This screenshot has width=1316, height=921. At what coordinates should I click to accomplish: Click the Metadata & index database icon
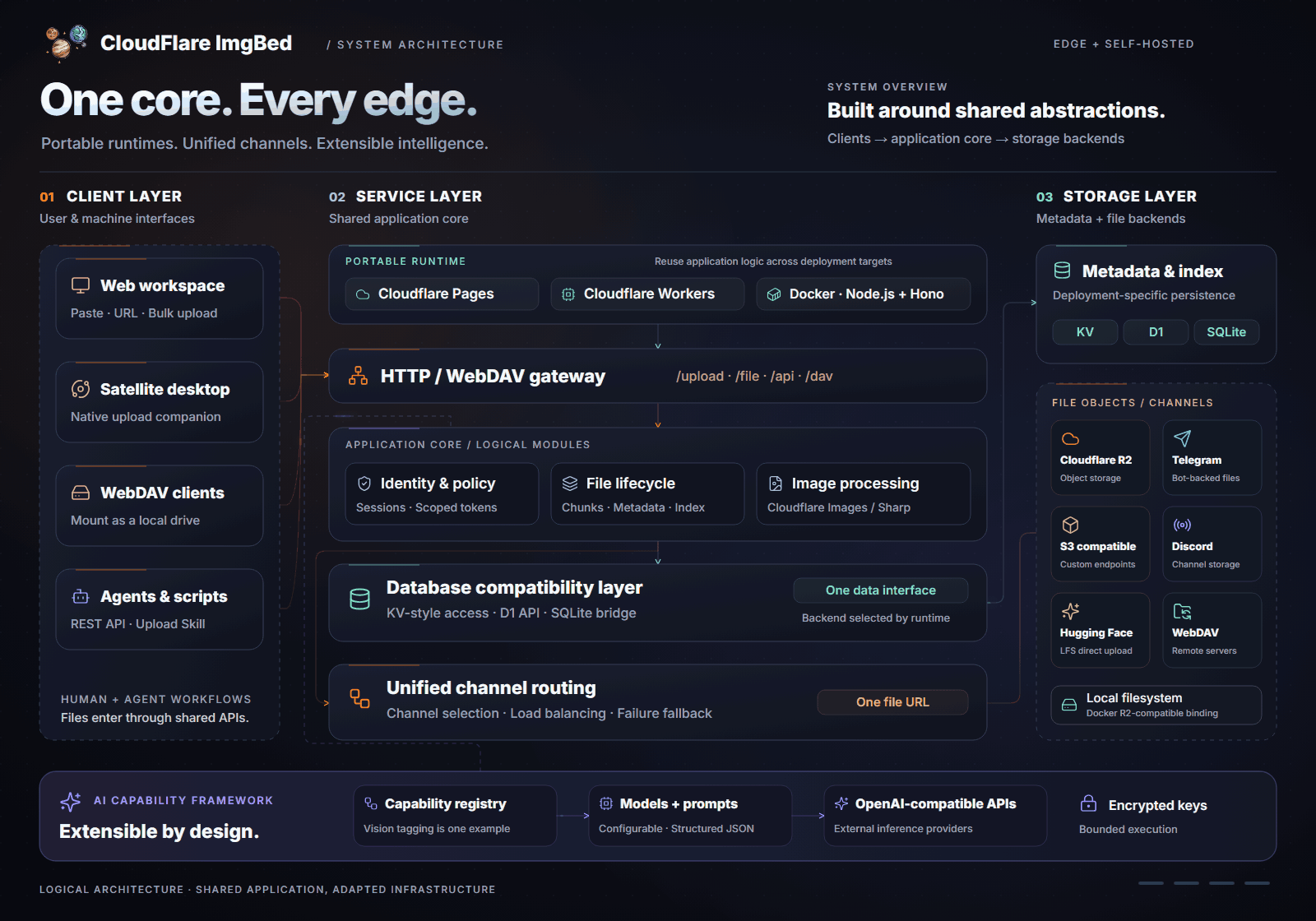point(1063,271)
